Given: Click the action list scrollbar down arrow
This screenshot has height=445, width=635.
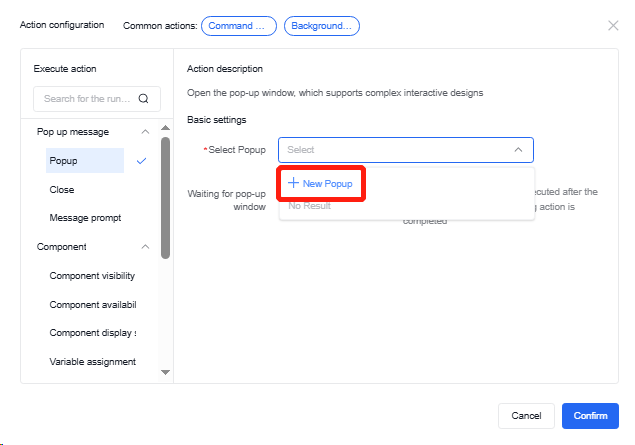Looking at the screenshot, I should pos(166,372).
